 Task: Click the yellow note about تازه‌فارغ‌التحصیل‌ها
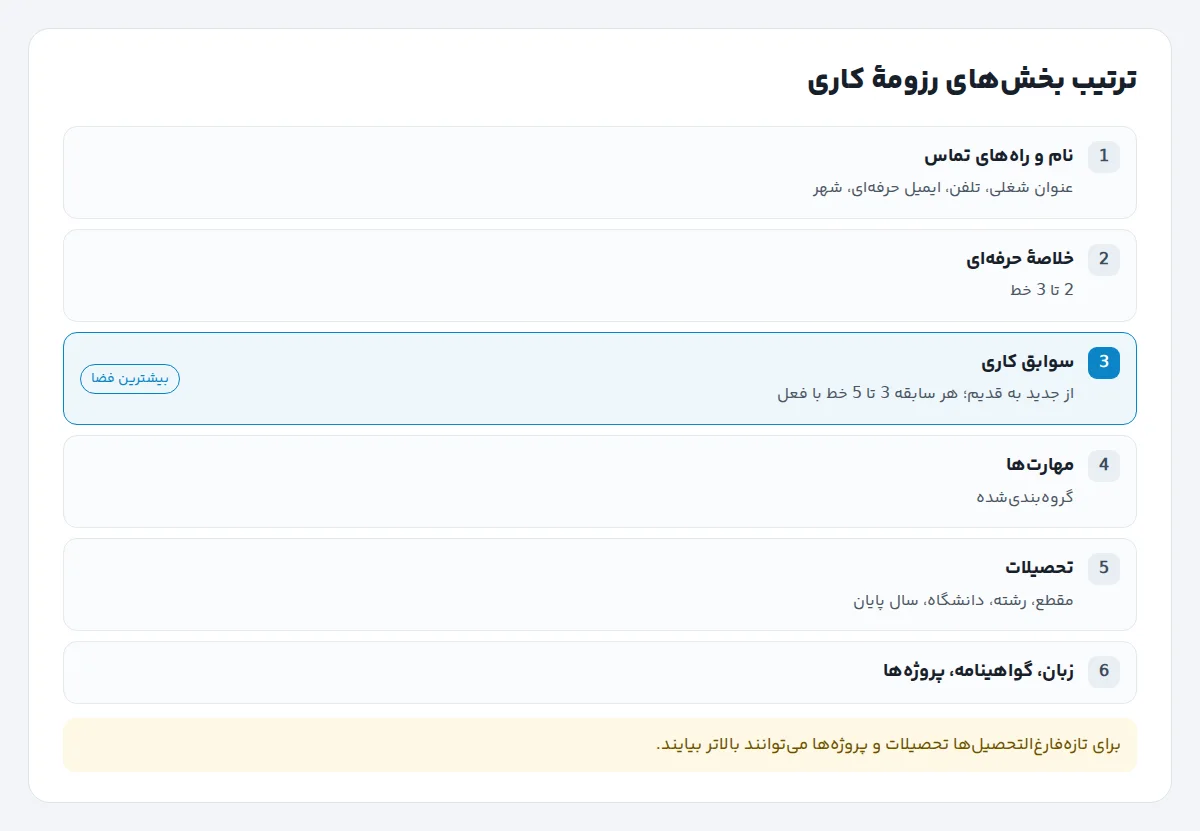coord(600,745)
